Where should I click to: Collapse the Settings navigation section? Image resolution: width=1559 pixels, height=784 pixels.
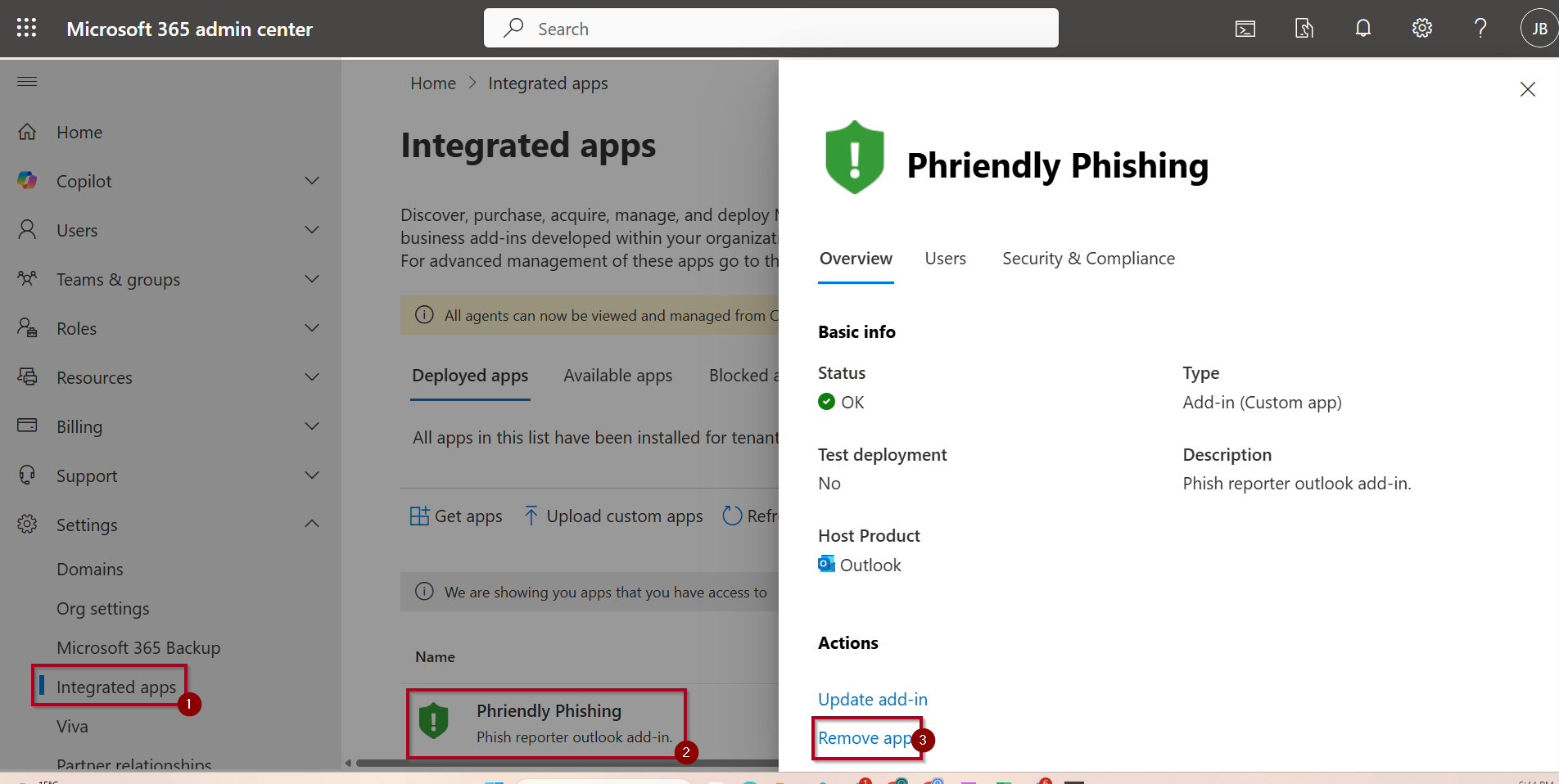click(x=312, y=524)
